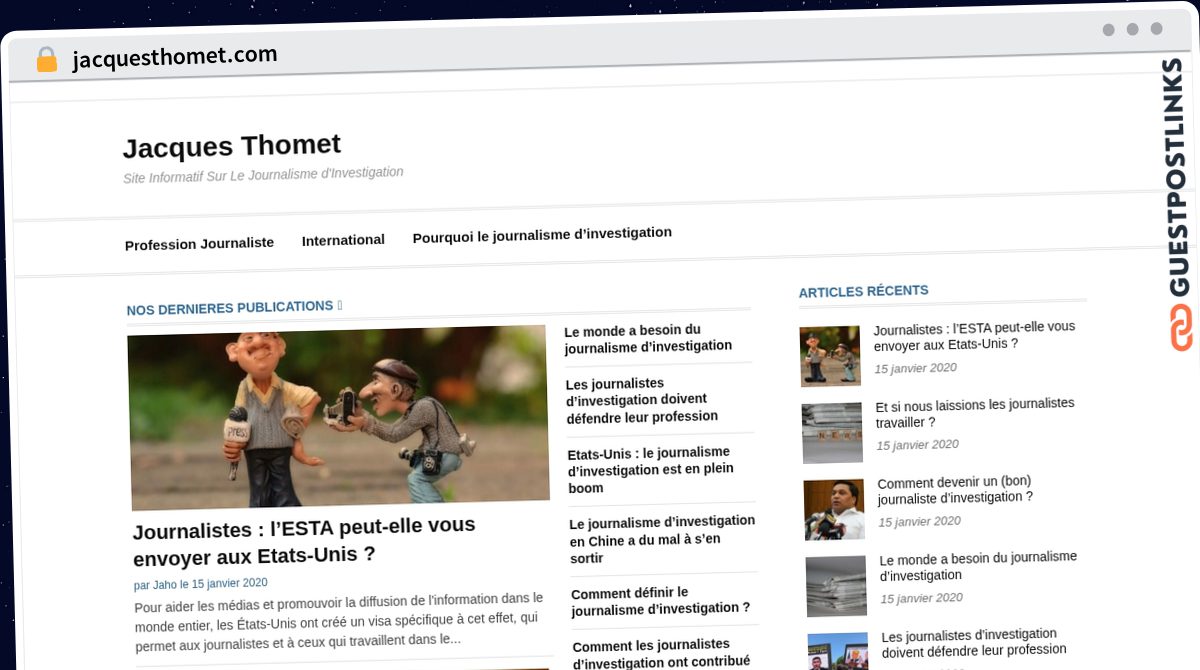Click the Articles Récents heading
This screenshot has width=1200, height=670.
(863, 291)
